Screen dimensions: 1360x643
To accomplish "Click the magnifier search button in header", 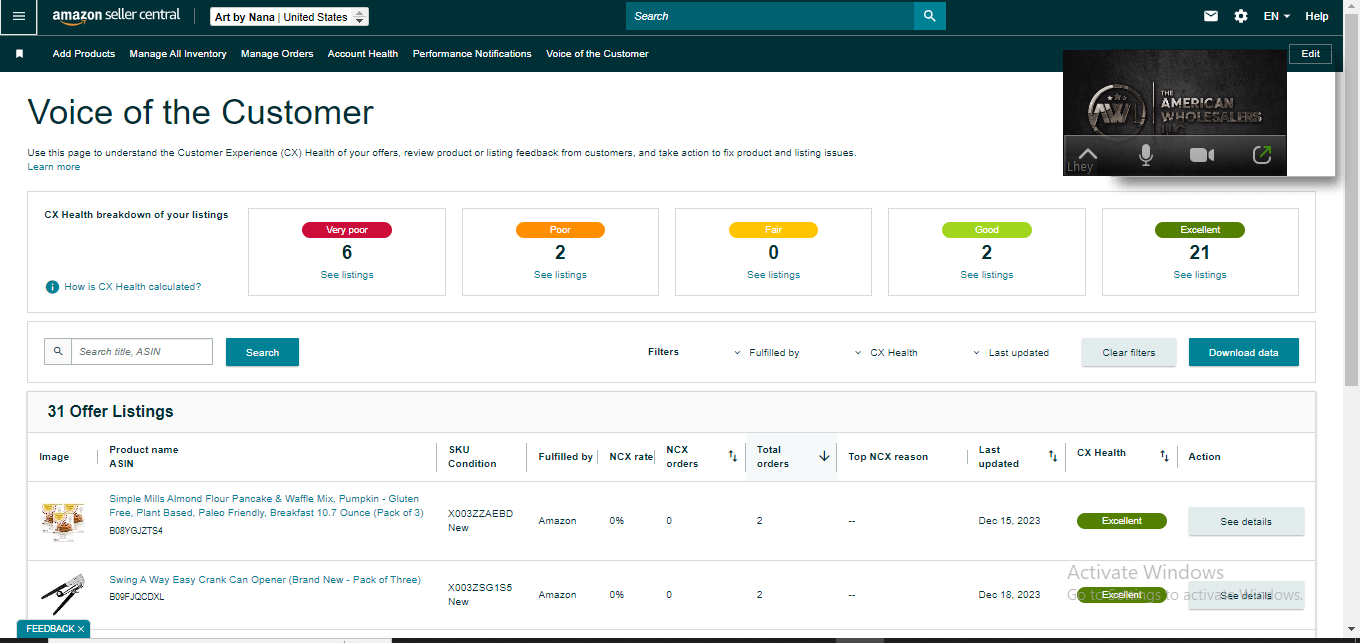I will [x=930, y=16].
